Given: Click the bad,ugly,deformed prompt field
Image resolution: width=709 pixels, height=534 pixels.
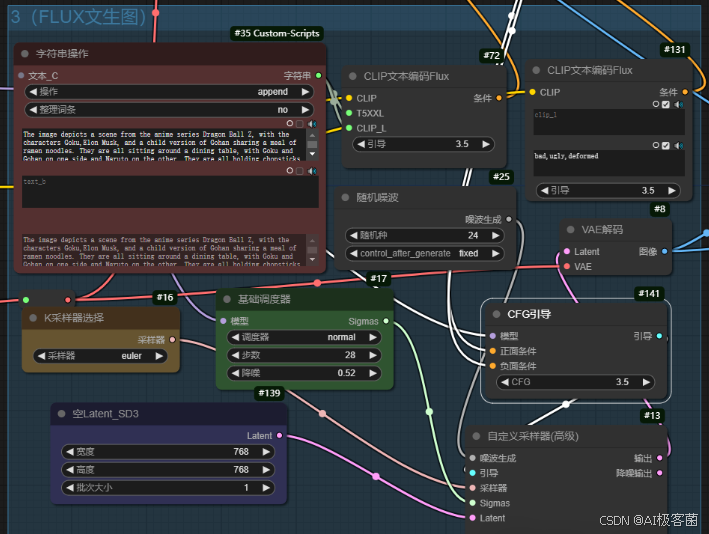Looking at the screenshot, I should [609, 163].
